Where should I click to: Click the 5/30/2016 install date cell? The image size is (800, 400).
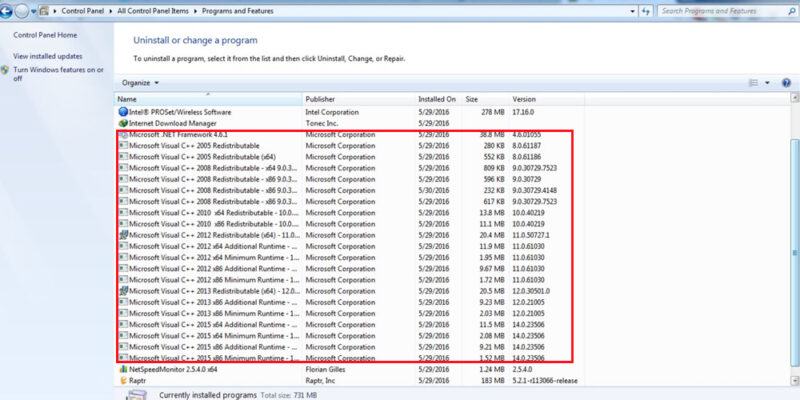tap(434, 190)
